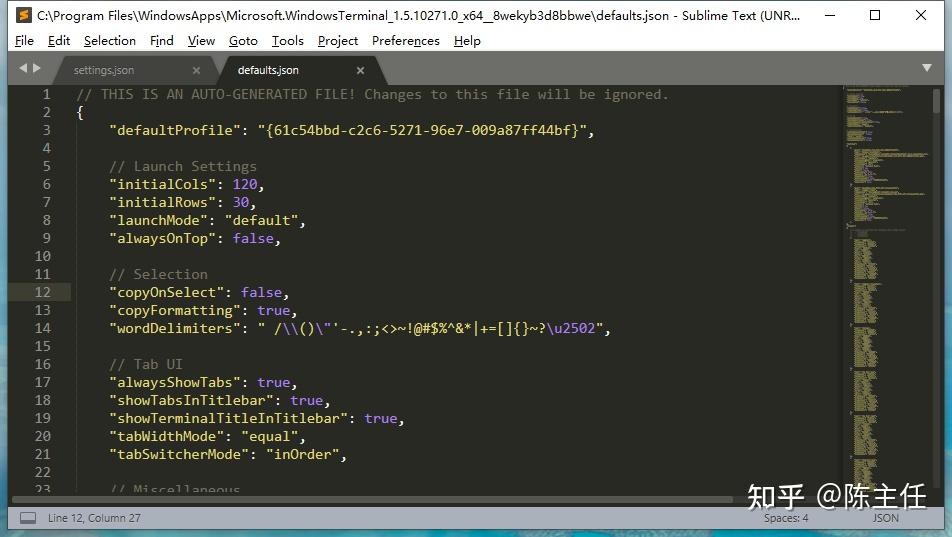Screen dimensions: 952x537
Task: Click the "tabWidthMode" key
Action: tap(166, 436)
